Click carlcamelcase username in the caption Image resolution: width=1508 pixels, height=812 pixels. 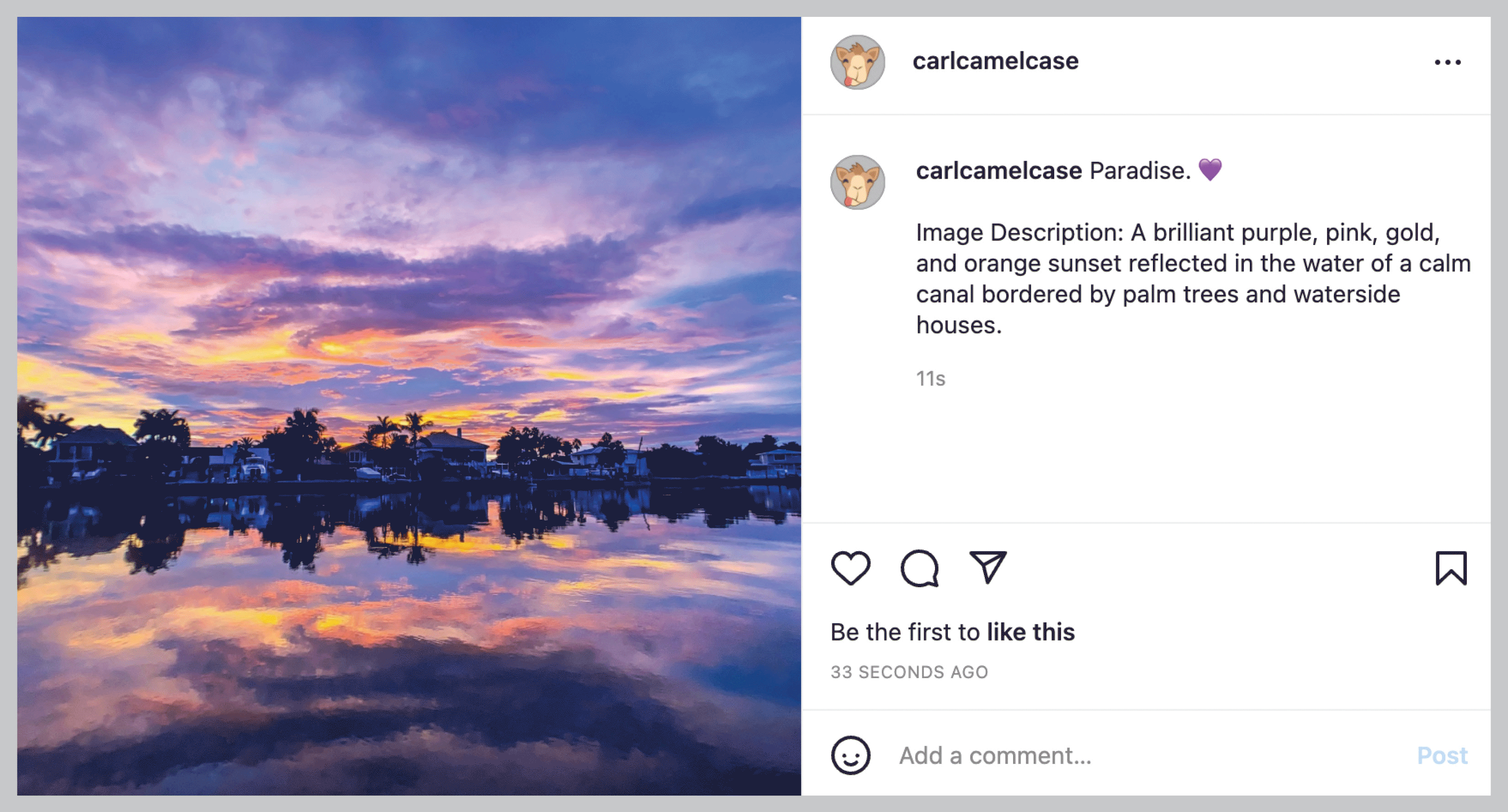(x=998, y=171)
